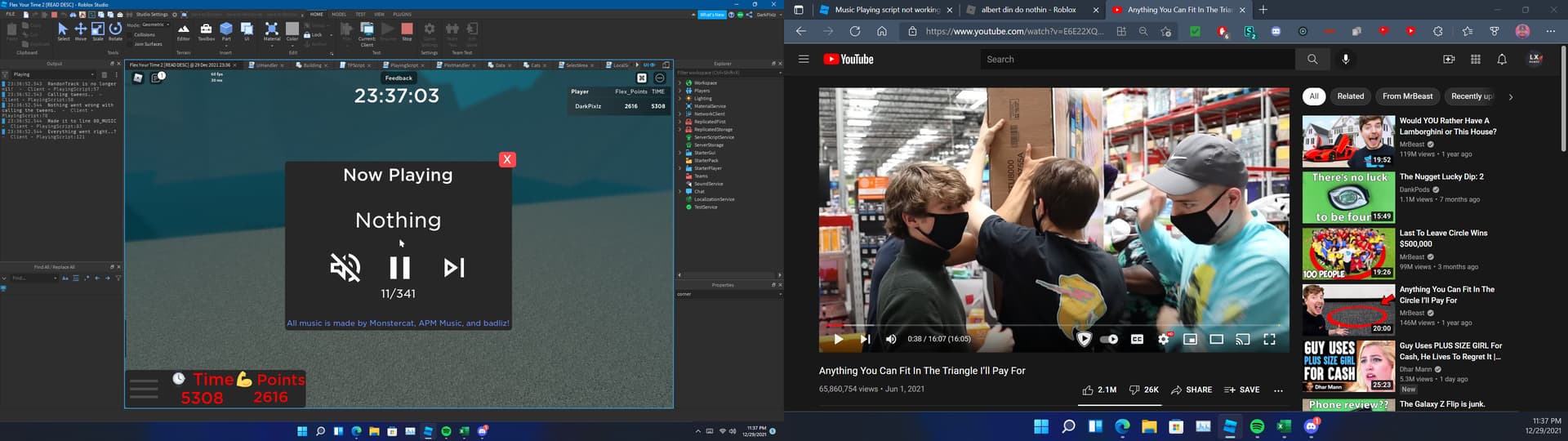
Task: Mute the music in the Now Playing panel
Action: tap(345, 267)
